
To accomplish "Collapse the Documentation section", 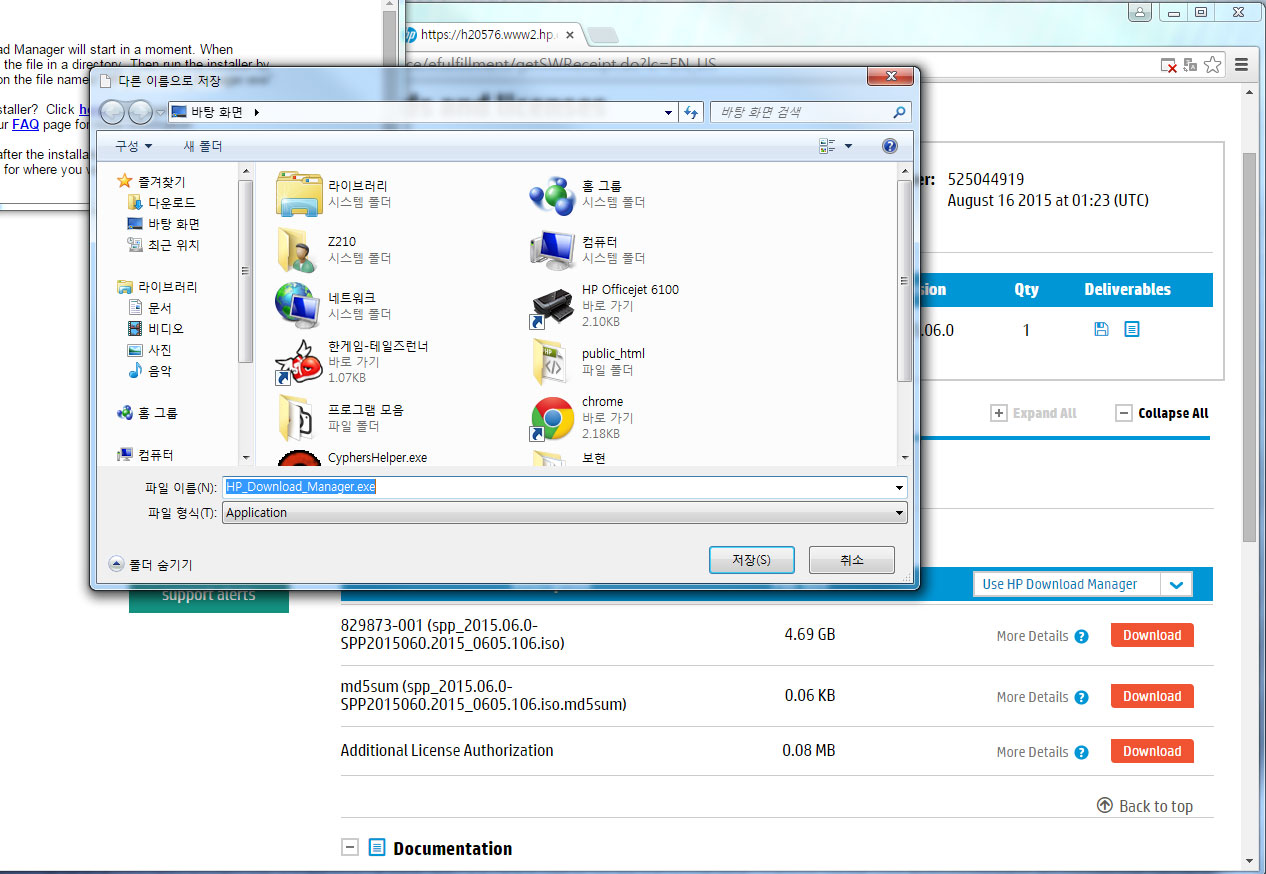I will (350, 848).
